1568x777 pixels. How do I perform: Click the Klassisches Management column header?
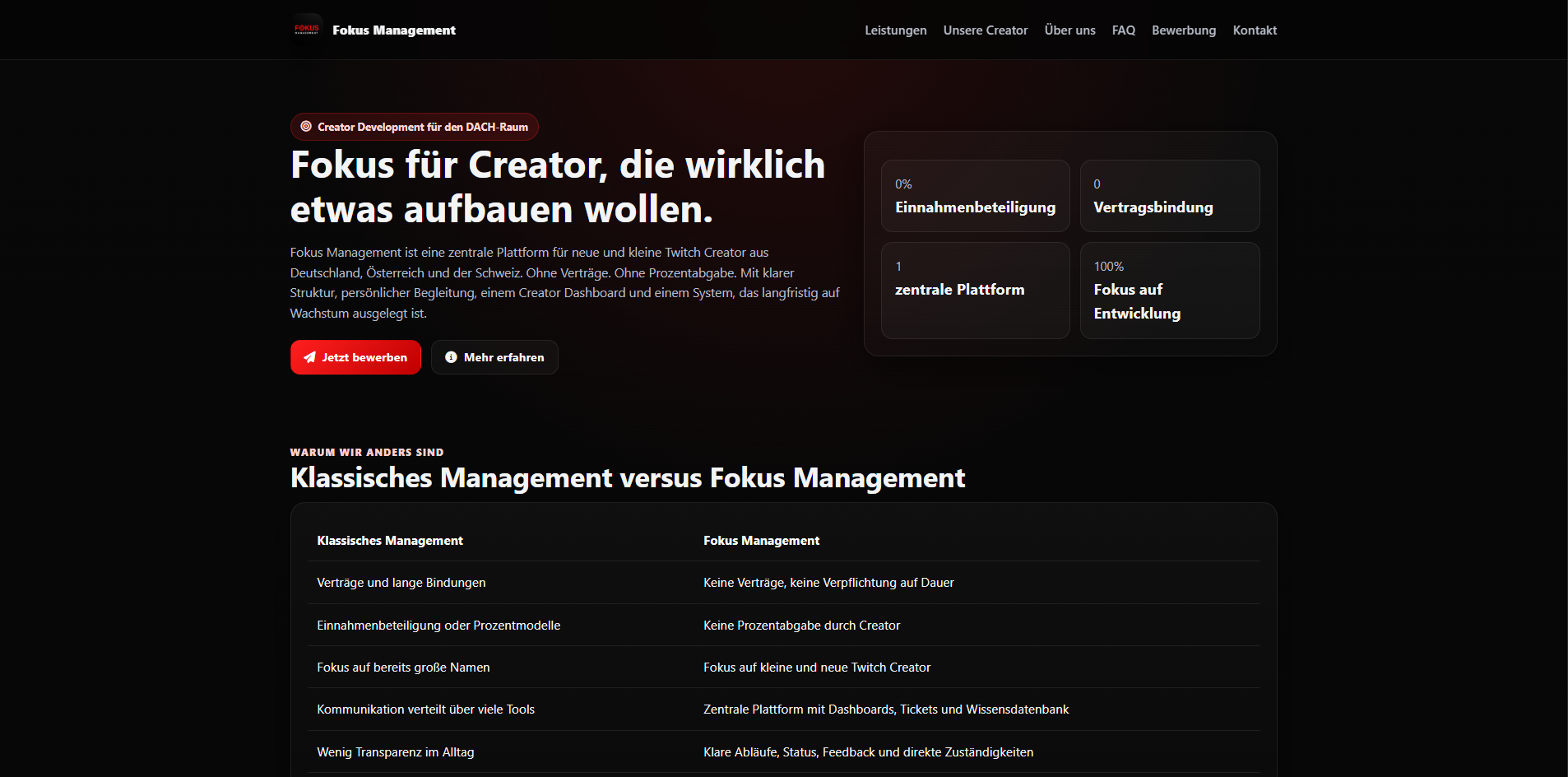390,541
